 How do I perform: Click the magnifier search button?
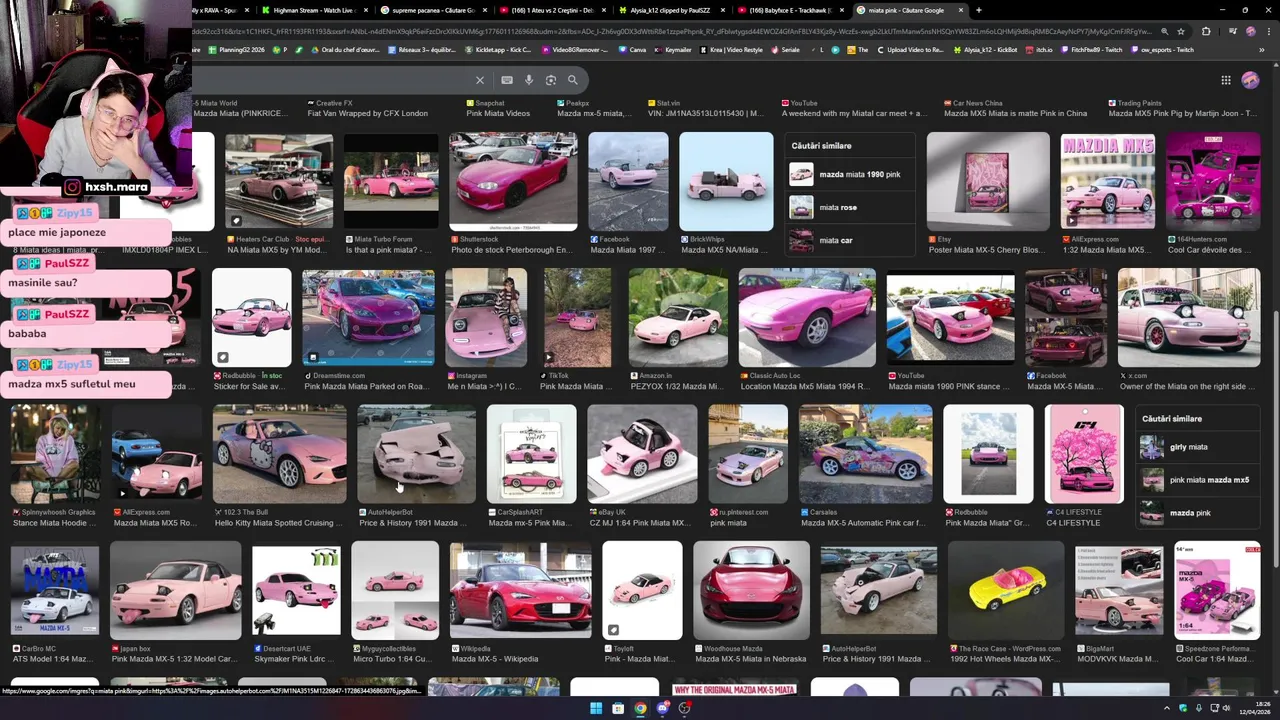point(573,80)
